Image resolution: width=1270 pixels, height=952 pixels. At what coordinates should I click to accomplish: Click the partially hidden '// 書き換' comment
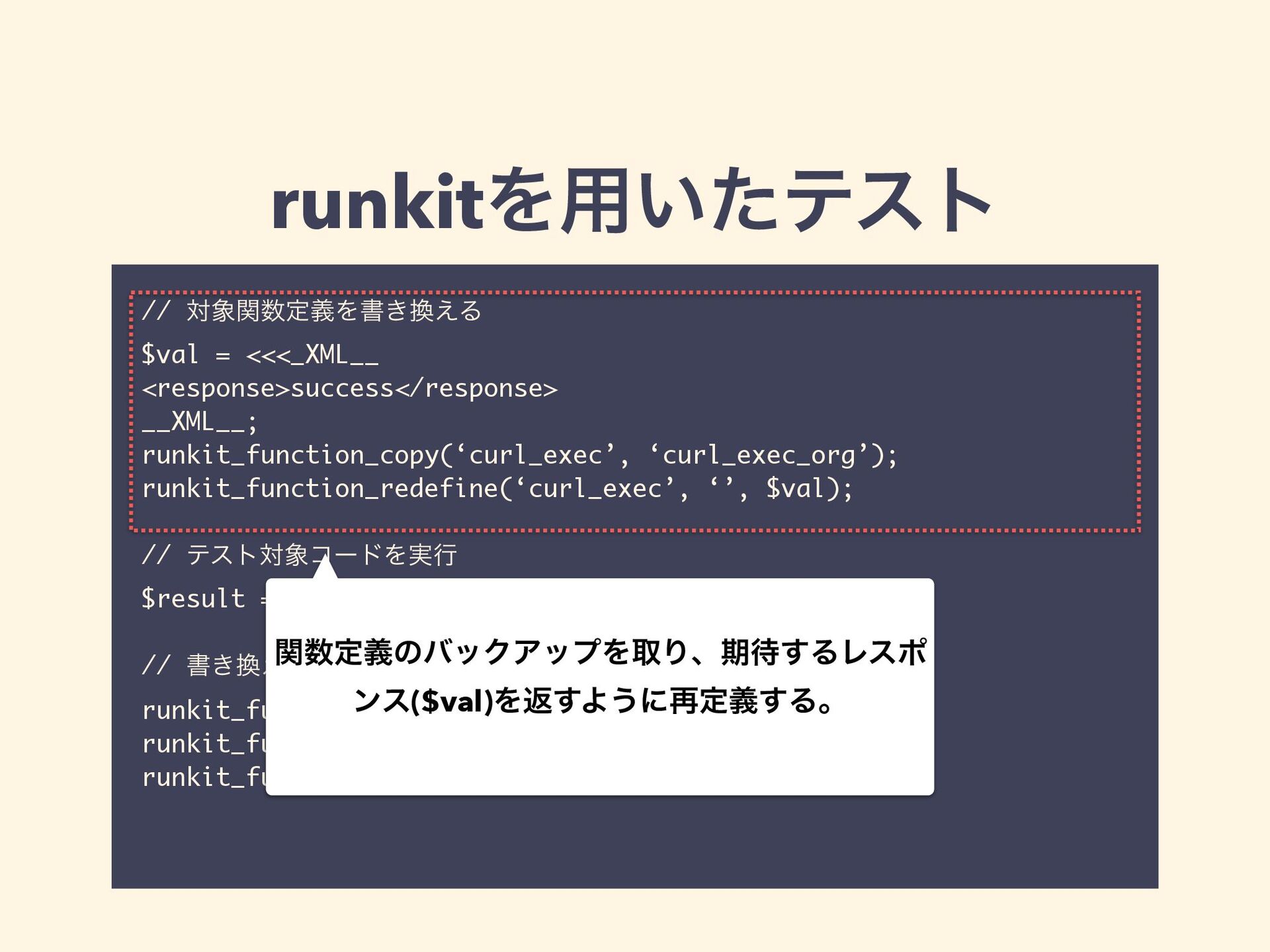coord(204,664)
